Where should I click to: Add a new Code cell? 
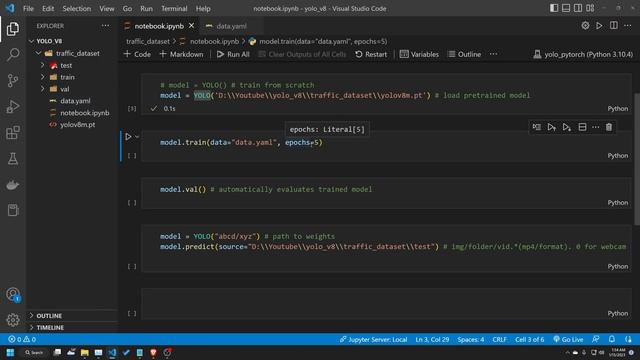(137, 54)
